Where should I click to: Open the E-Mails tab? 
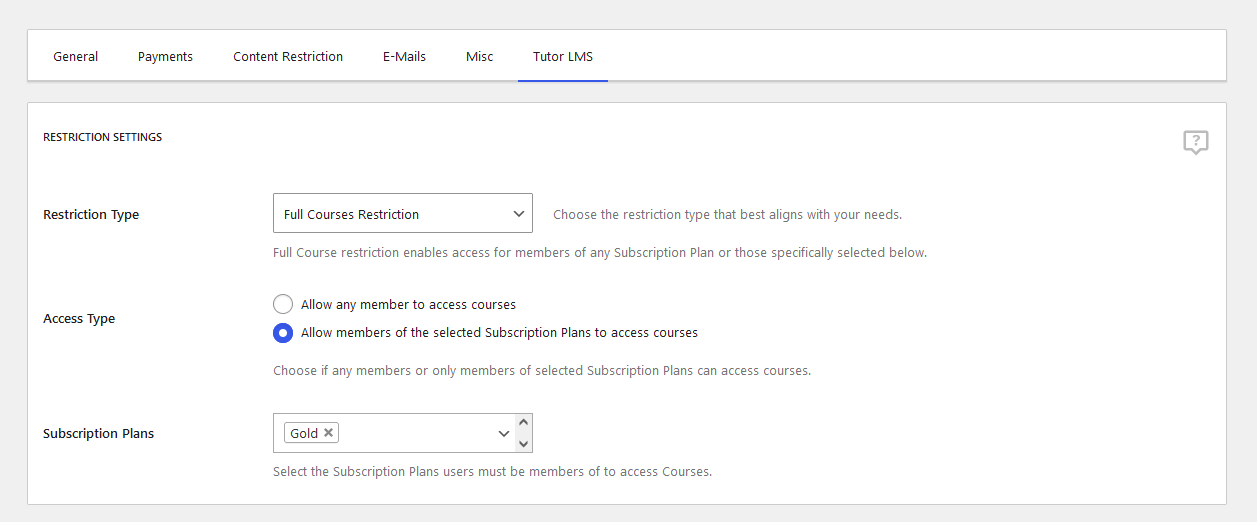[x=404, y=56]
